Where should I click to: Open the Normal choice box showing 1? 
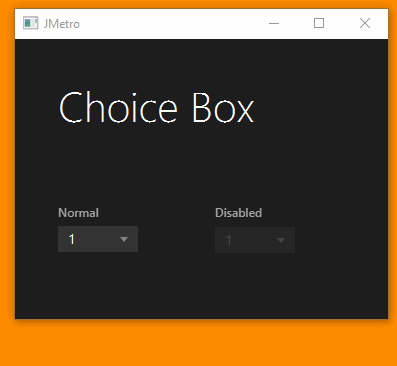tap(98, 239)
